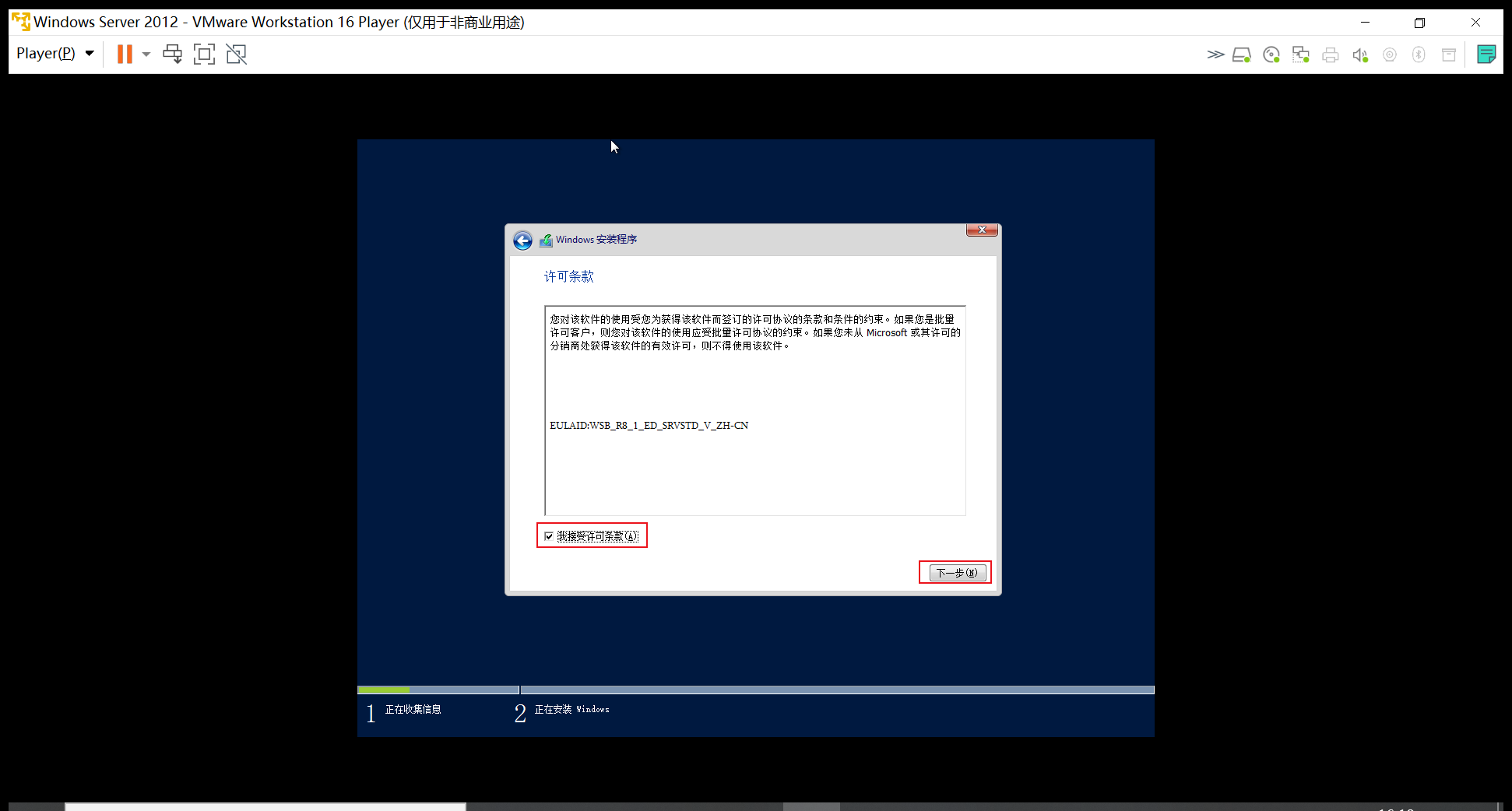Image resolution: width=1512 pixels, height=811 pixels.
Task: Click the EULAID text line
Action: tap(649, 426)
